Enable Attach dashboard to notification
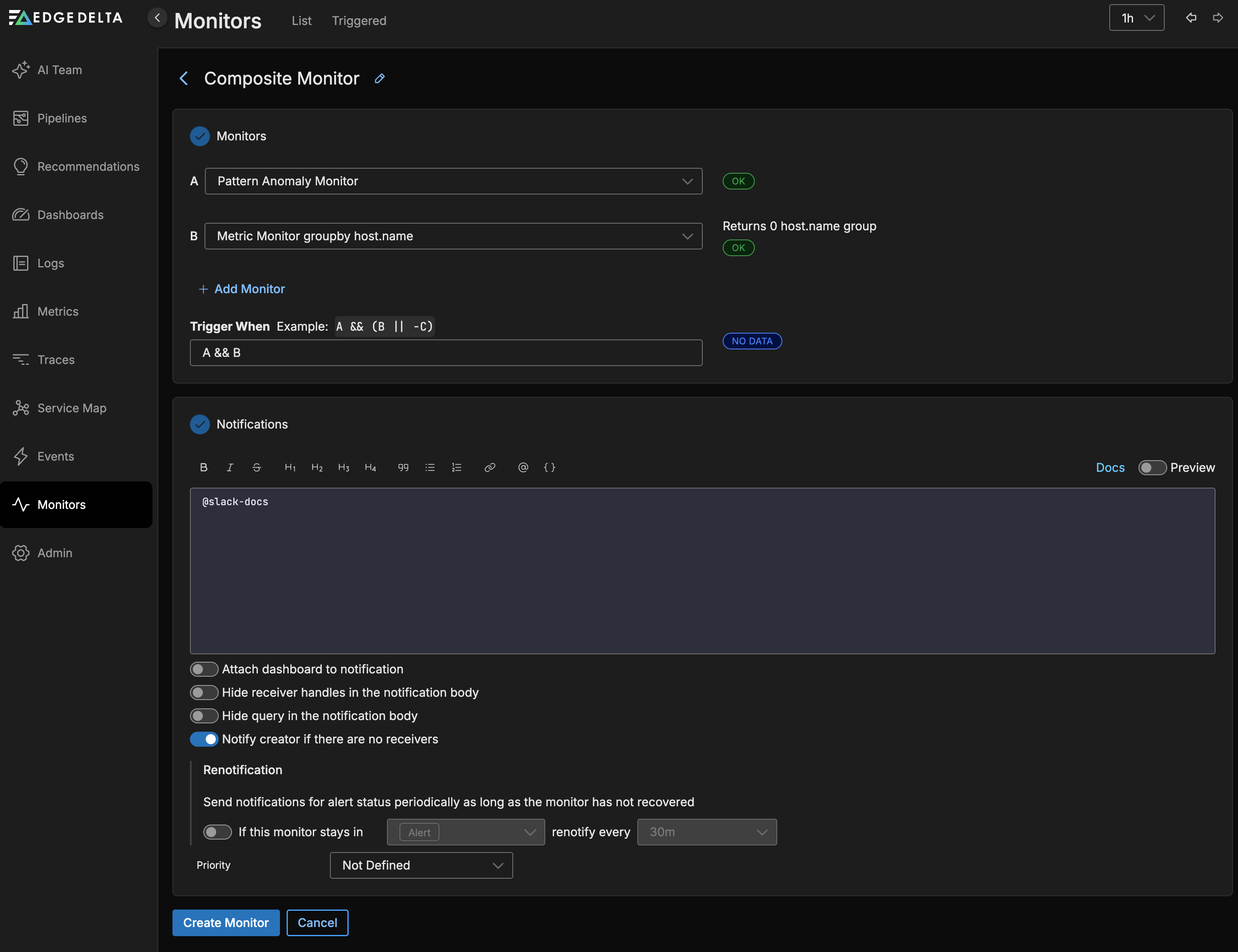The image size is (1238, 952). pyautogui.click(x=204, y=669)
